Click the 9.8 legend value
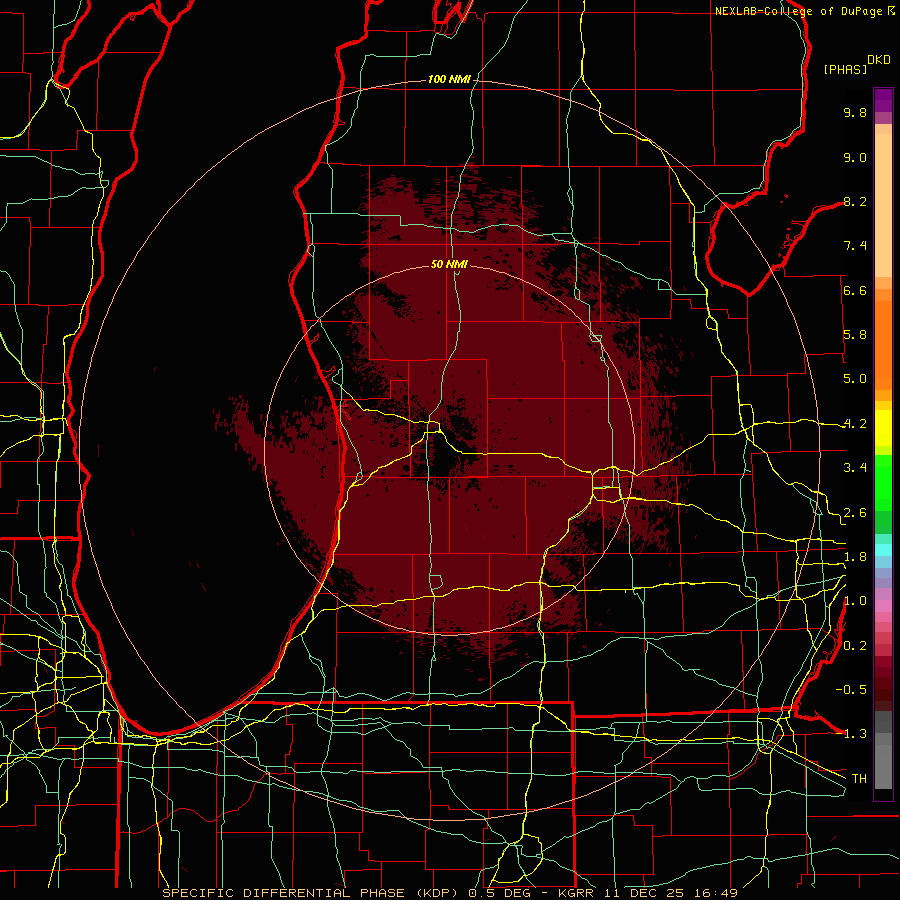The width and height of the screenshot is (900, 900). click(855, 112)
